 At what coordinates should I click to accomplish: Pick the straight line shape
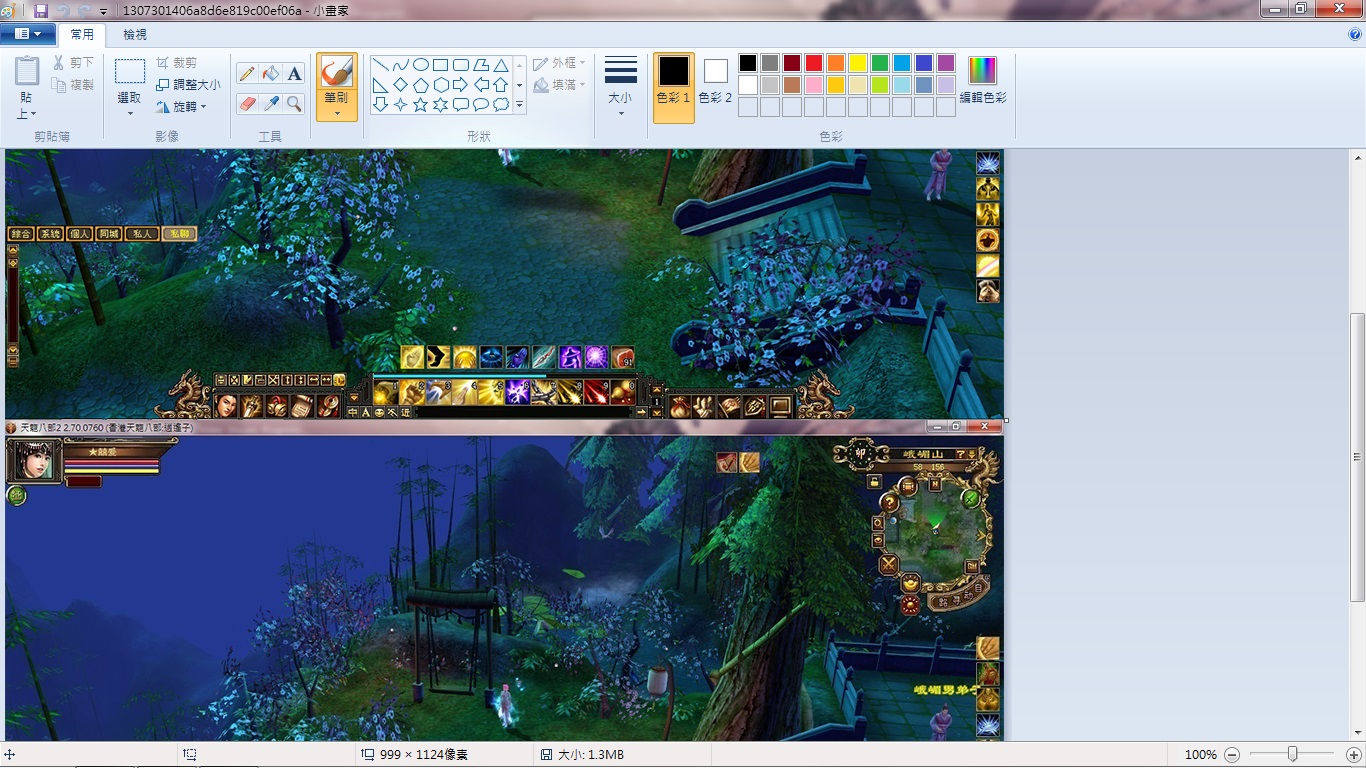pyautogui.click(x=380, y=65)
